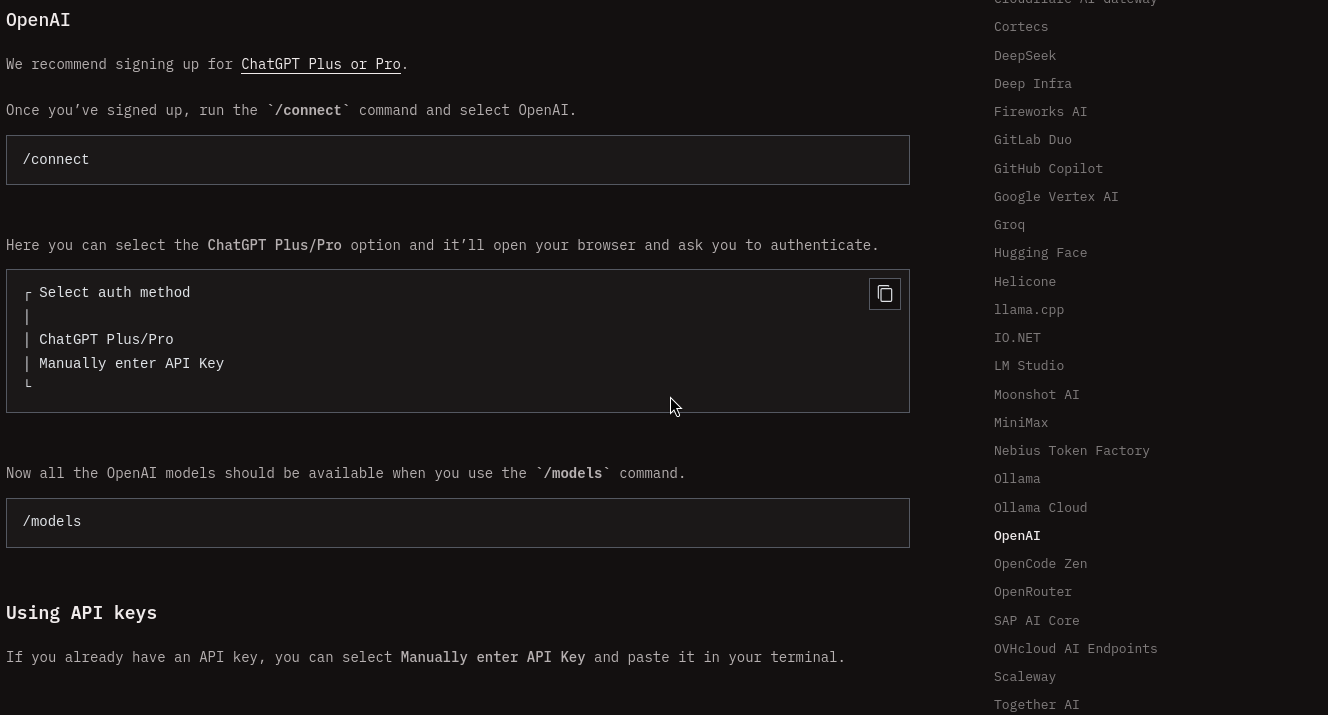Click the /models code block
1328x715 pixels.
[458, 523]
